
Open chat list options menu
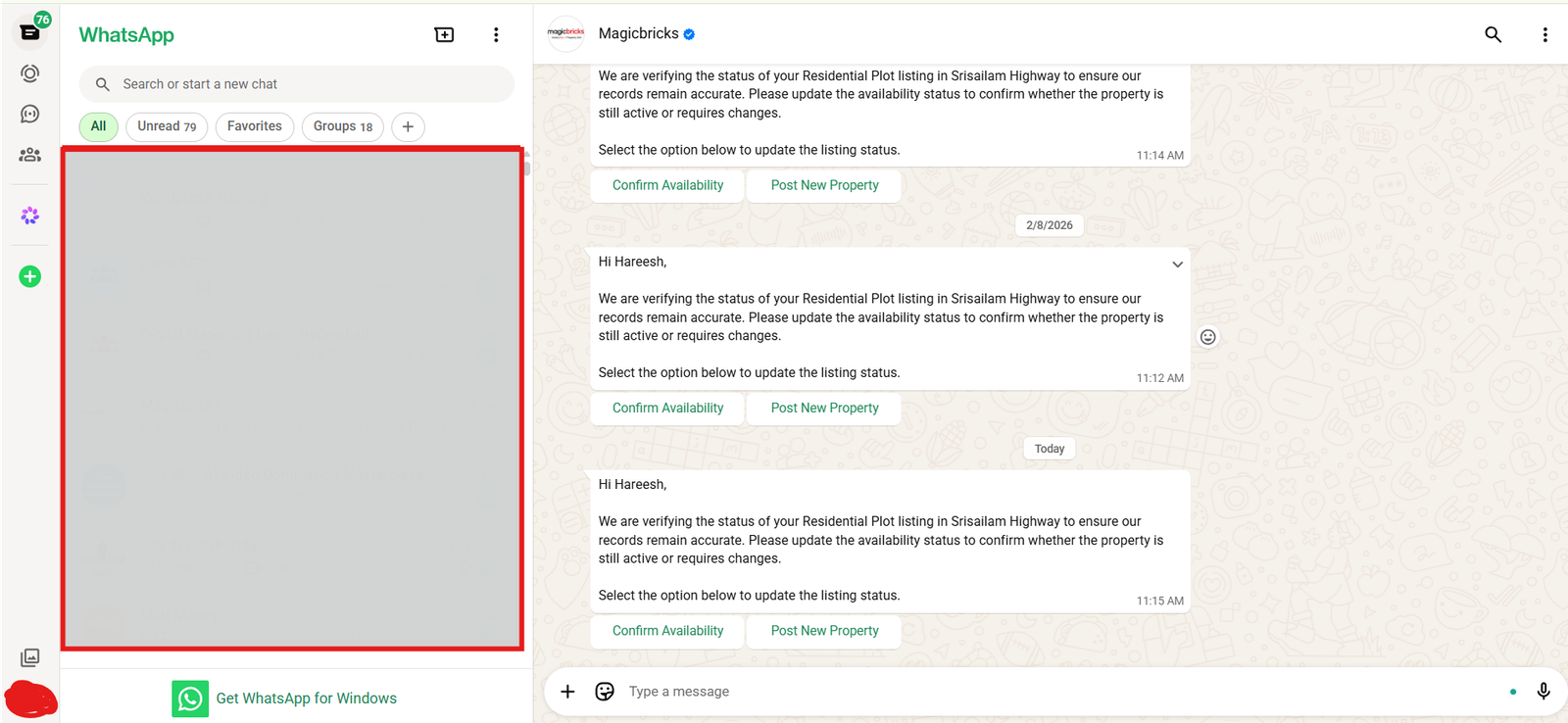coord(496,34)
